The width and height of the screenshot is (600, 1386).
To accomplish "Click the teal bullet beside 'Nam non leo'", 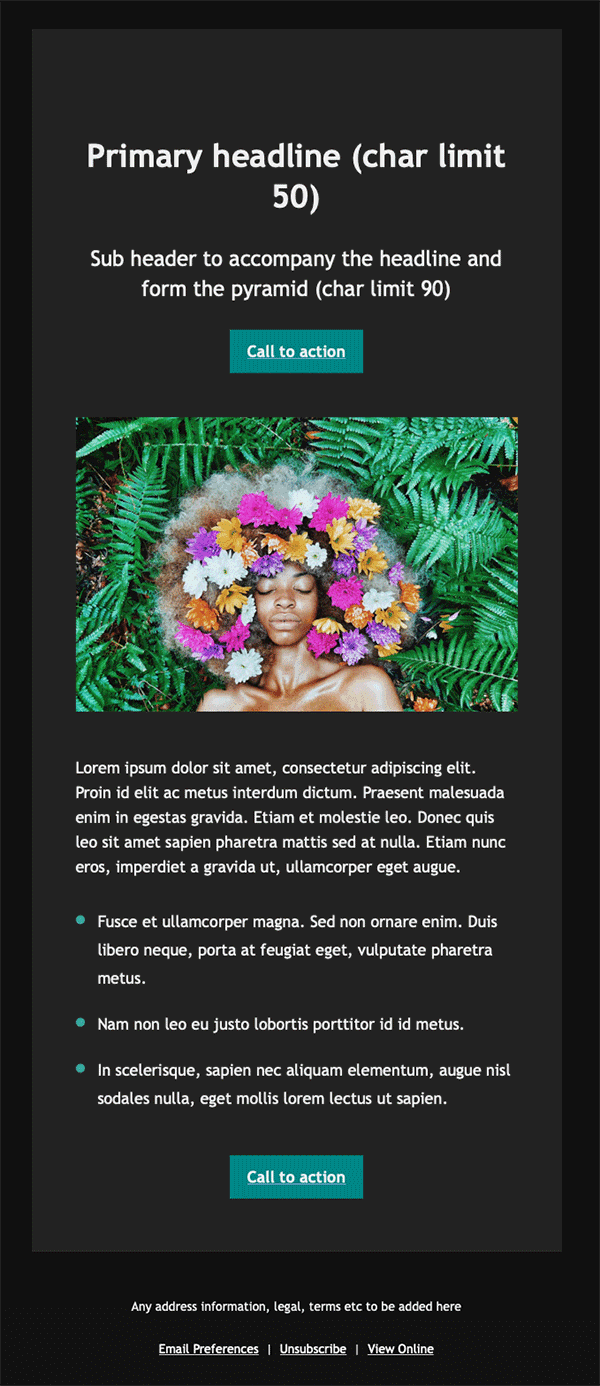I will tap(80, 1022).
